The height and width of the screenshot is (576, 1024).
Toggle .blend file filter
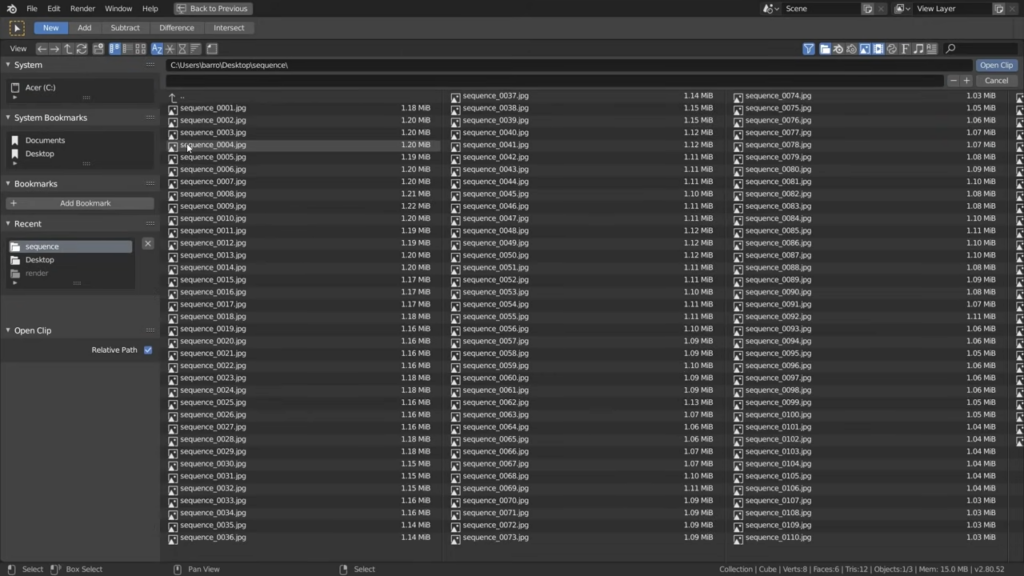click(838, 49)
